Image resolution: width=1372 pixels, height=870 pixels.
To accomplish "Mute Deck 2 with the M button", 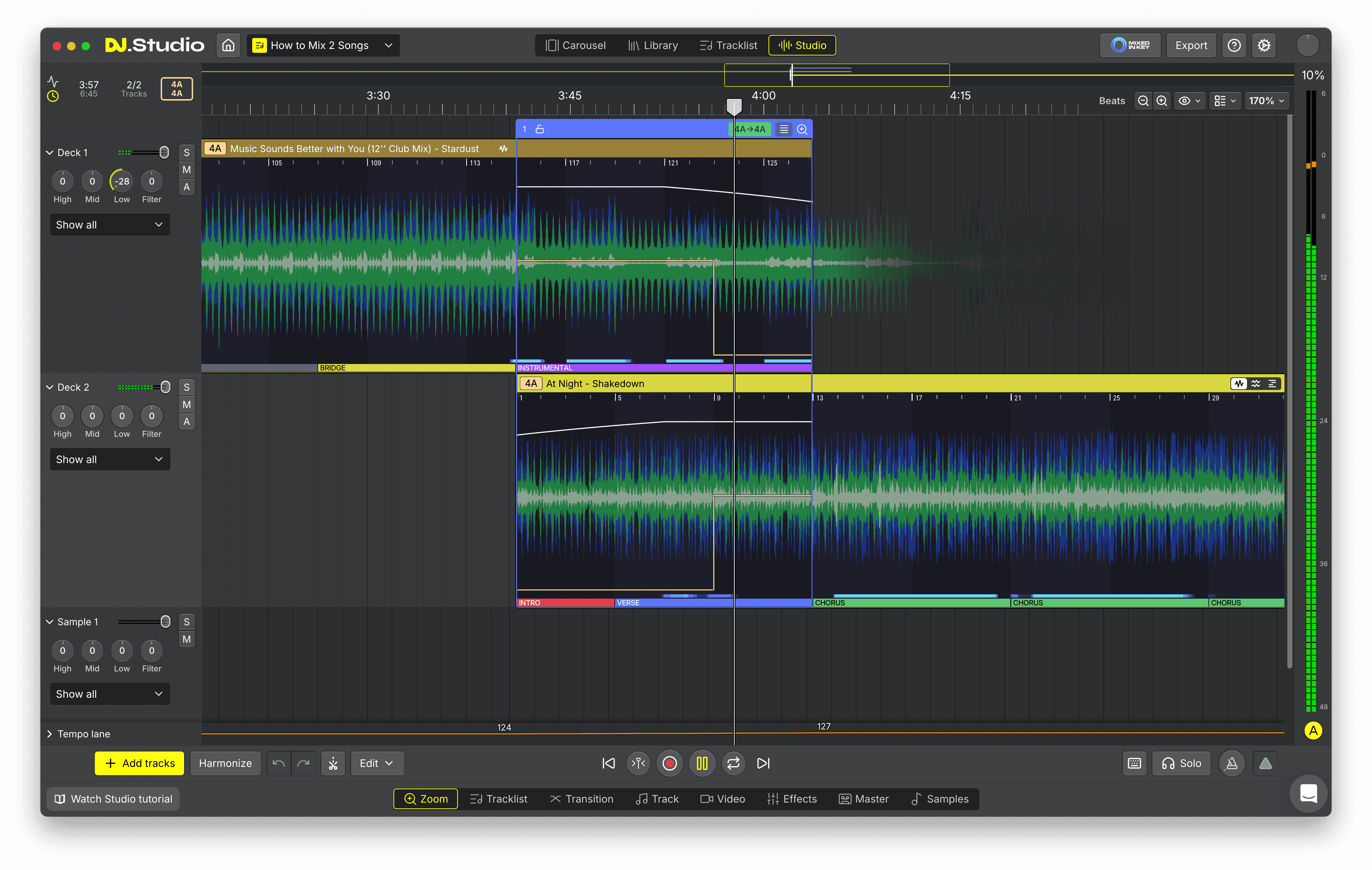I will (186, 404).
